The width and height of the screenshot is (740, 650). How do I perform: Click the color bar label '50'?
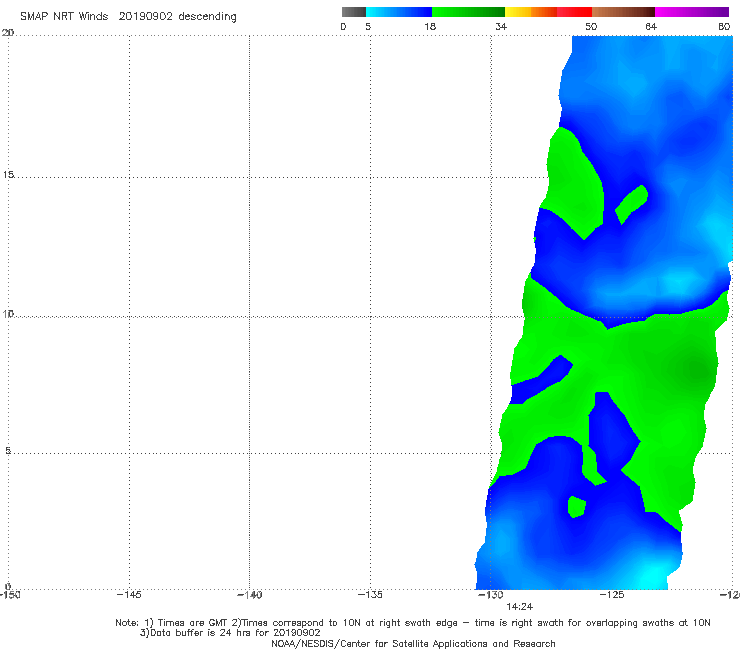(591, 26)
